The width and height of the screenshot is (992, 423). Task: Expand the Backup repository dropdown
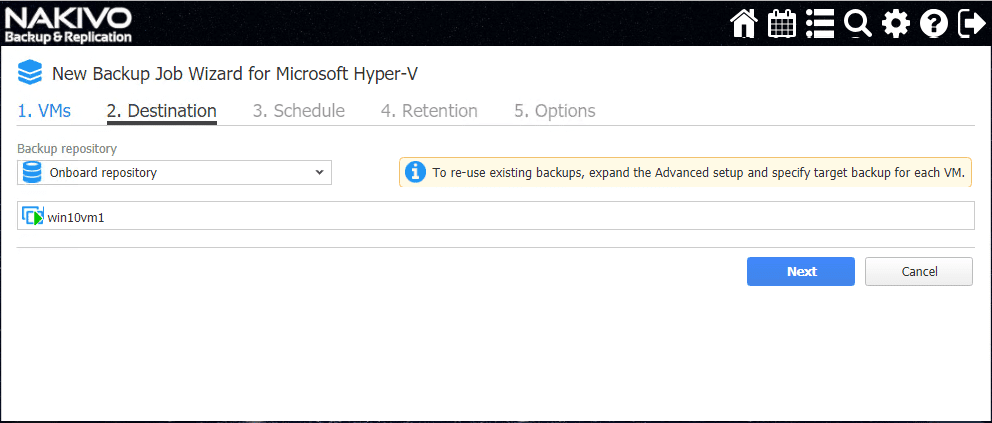[175, 172]
